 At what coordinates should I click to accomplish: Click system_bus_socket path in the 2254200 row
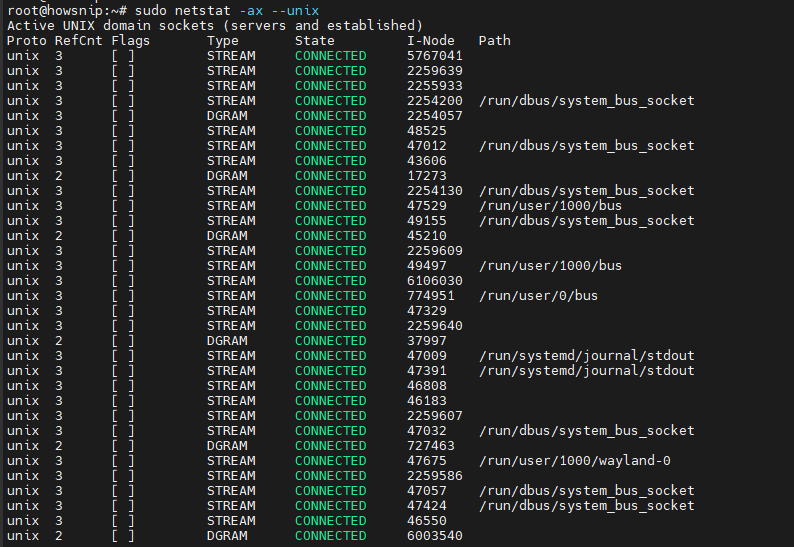coord(586,101)
